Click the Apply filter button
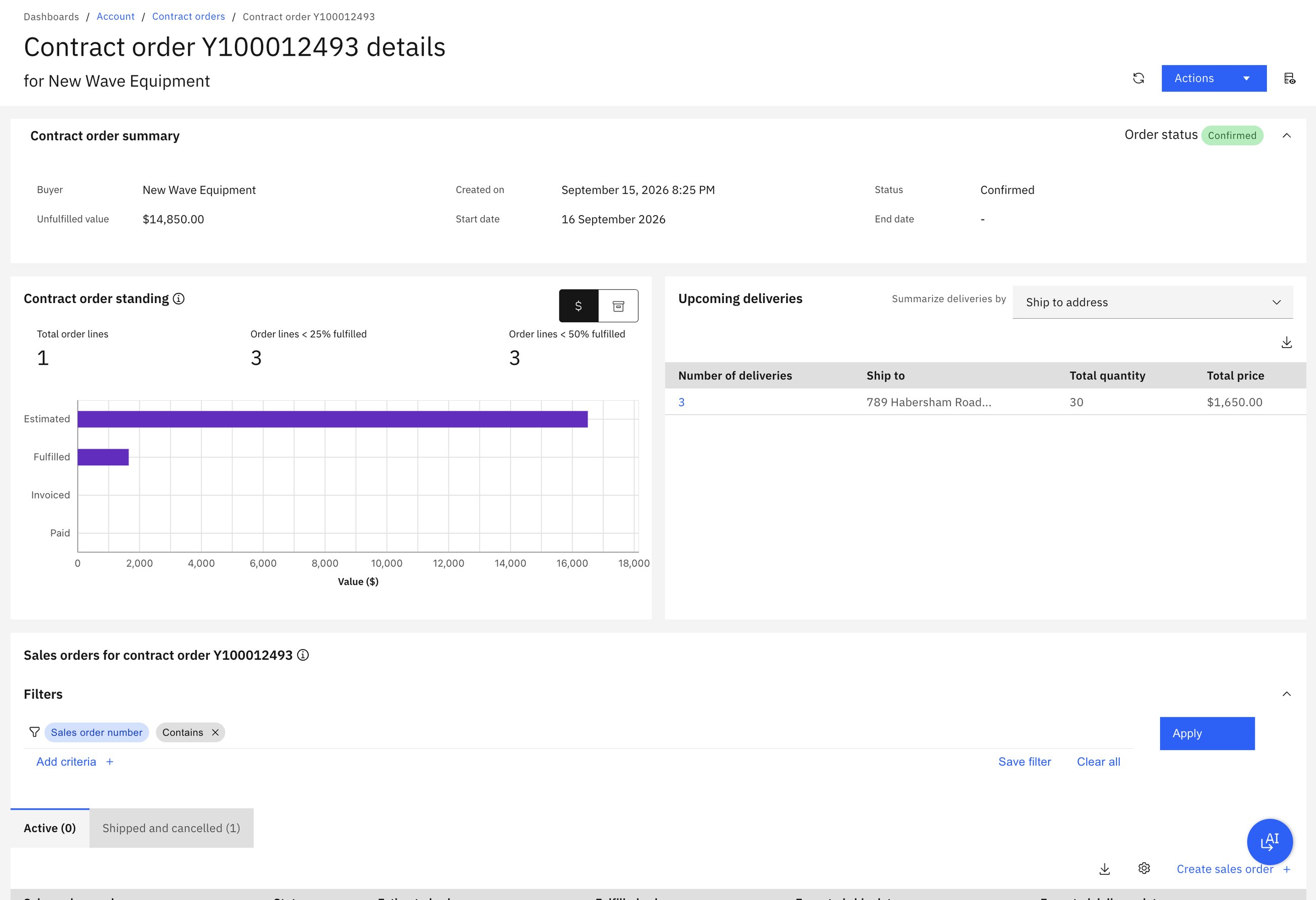 pyautogui.click(x=1207, y=734)
